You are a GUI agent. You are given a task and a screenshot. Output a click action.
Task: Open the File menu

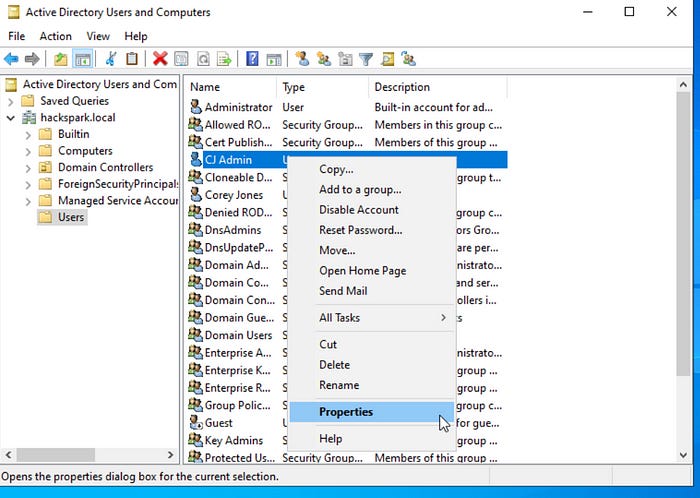17,36
